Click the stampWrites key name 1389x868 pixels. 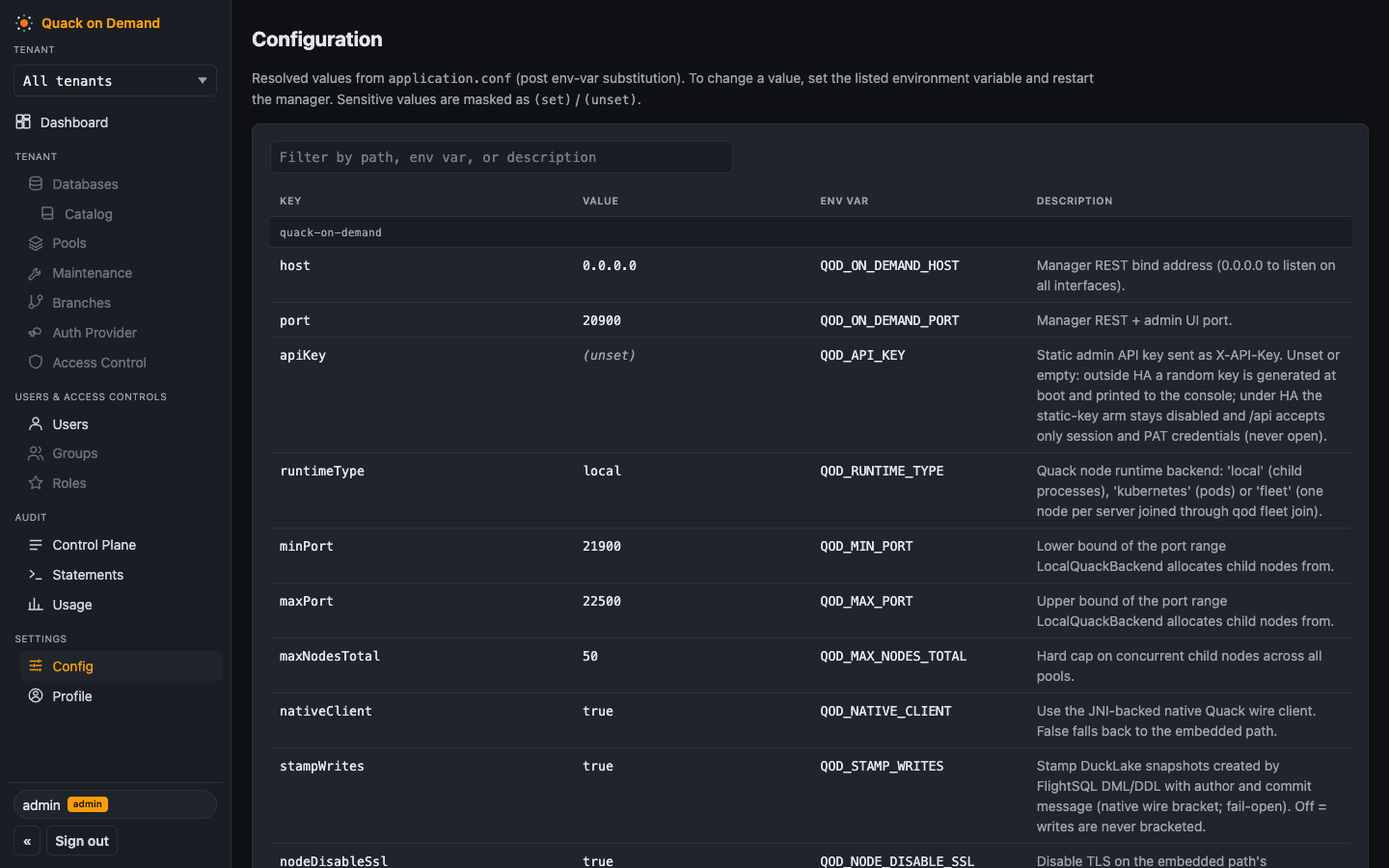click(322, 766)
